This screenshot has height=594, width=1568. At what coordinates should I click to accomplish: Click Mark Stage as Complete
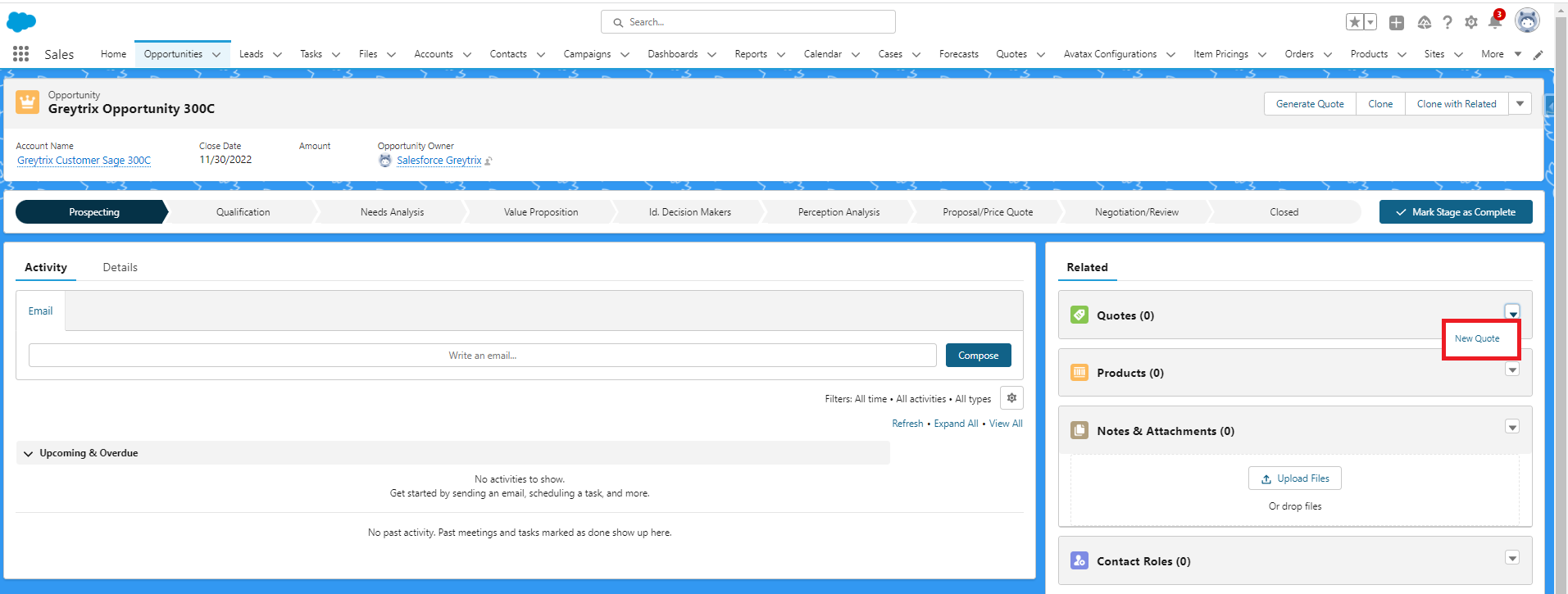[1456, 212]
